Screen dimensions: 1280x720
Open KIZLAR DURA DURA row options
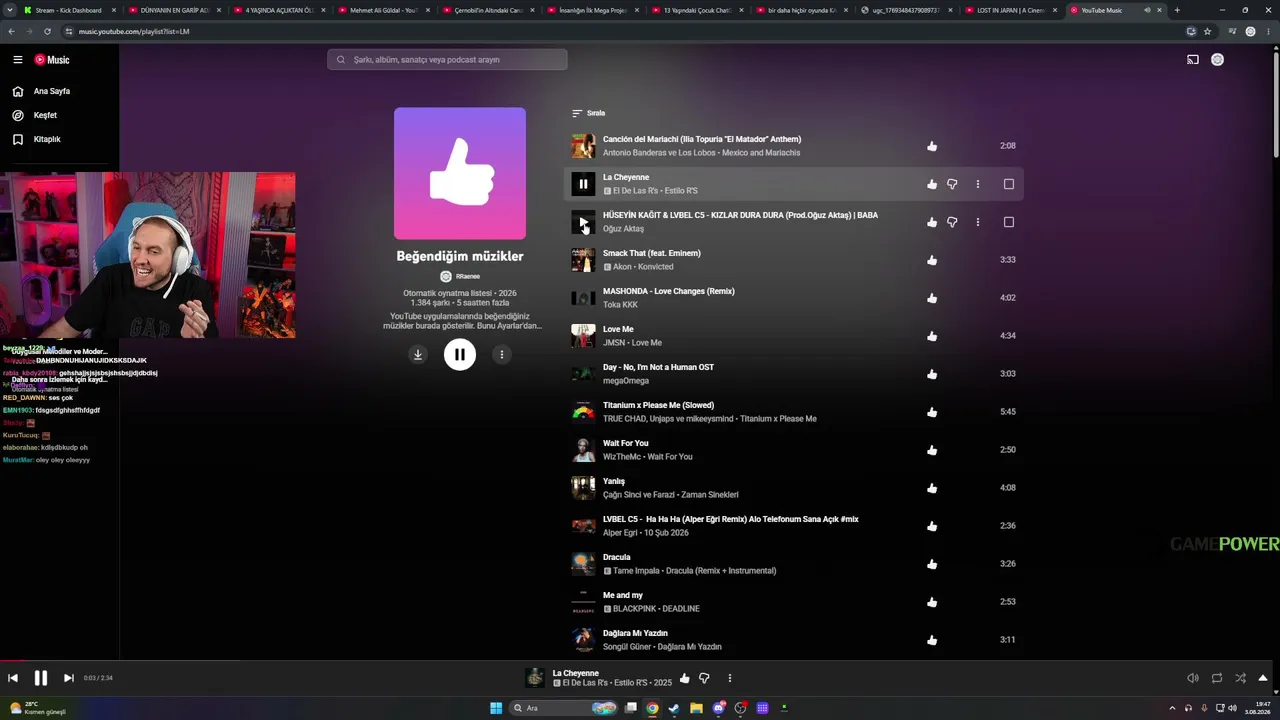978,222
